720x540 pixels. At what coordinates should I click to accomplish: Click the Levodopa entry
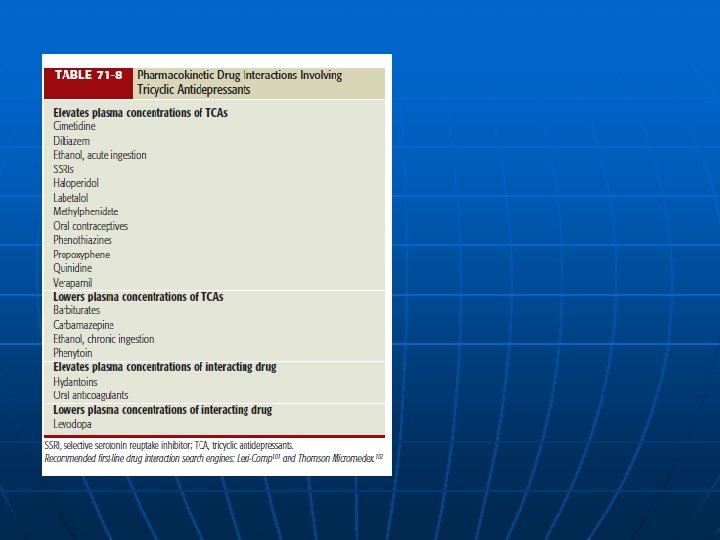(x=72, y=424)
